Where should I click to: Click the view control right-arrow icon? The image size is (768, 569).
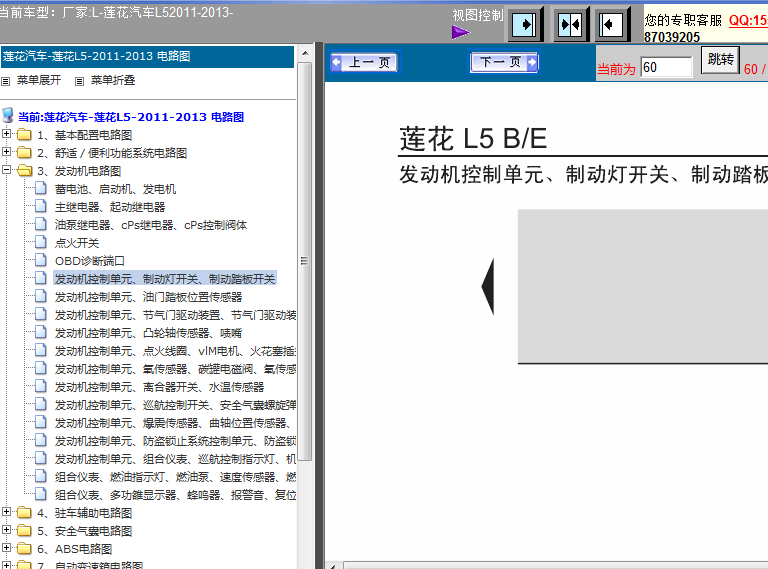[525, 24]
